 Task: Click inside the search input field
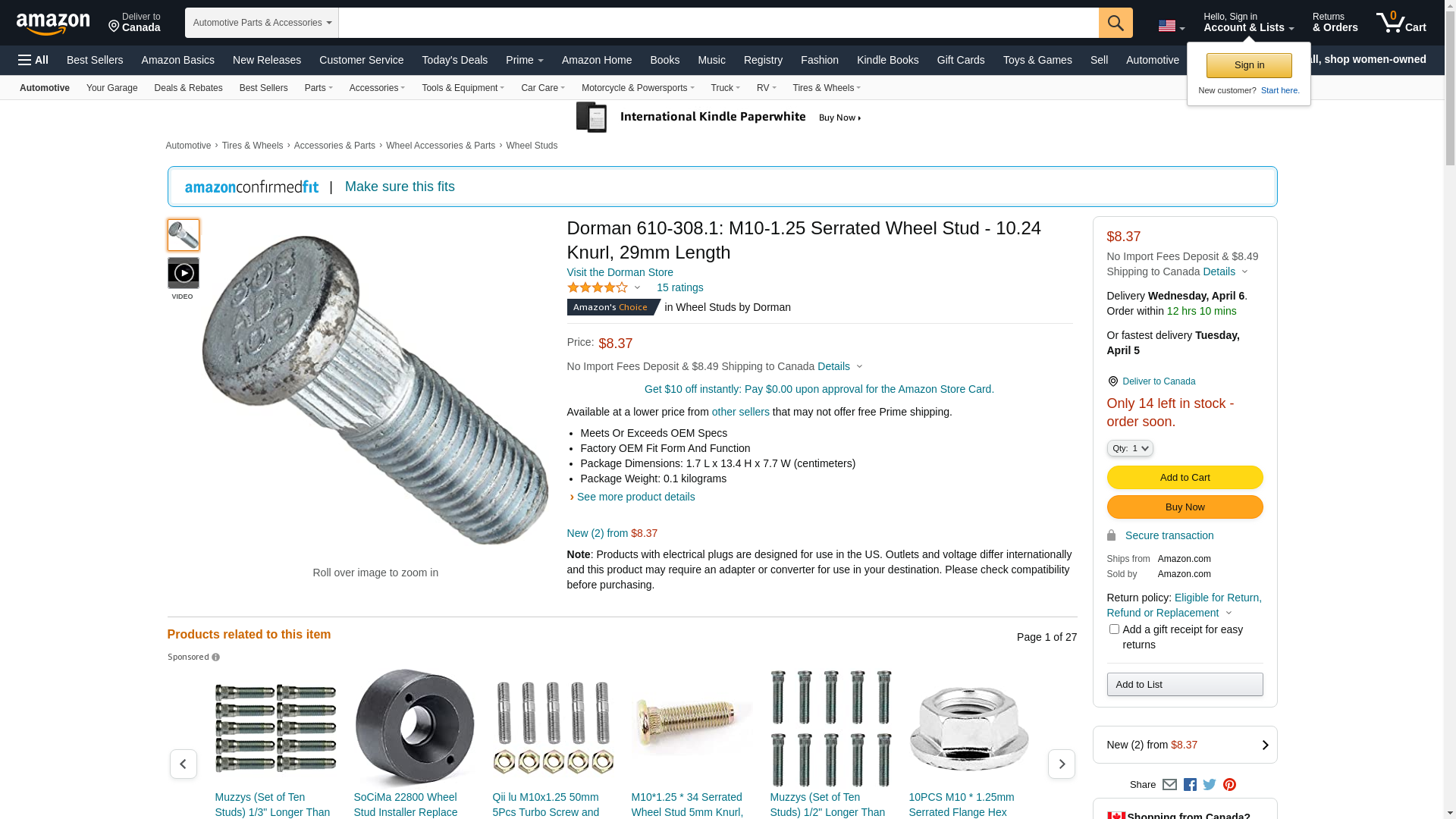(x=718, y=23)
